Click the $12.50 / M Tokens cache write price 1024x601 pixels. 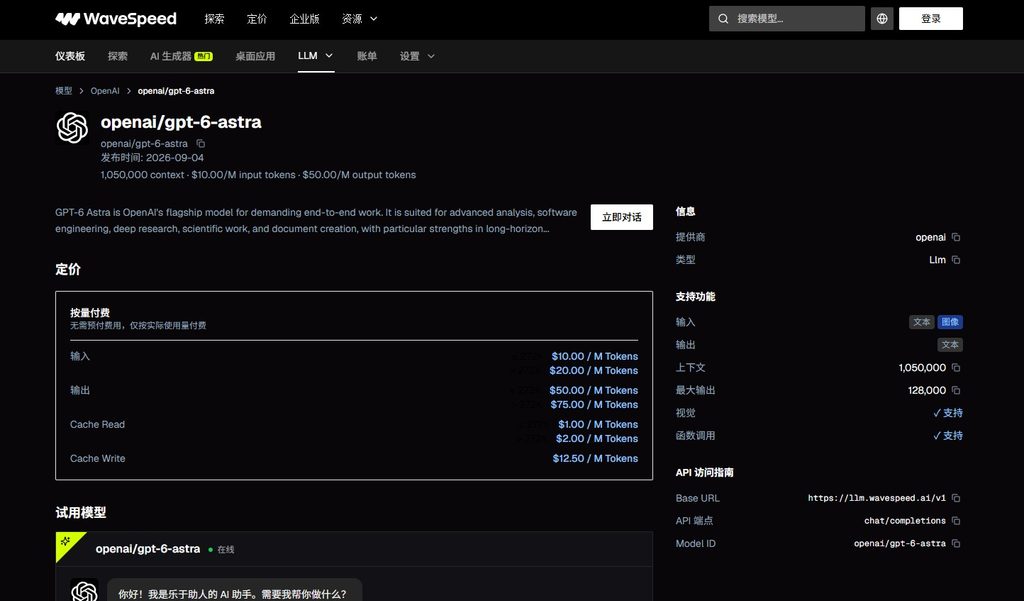(x=595, y=459)
